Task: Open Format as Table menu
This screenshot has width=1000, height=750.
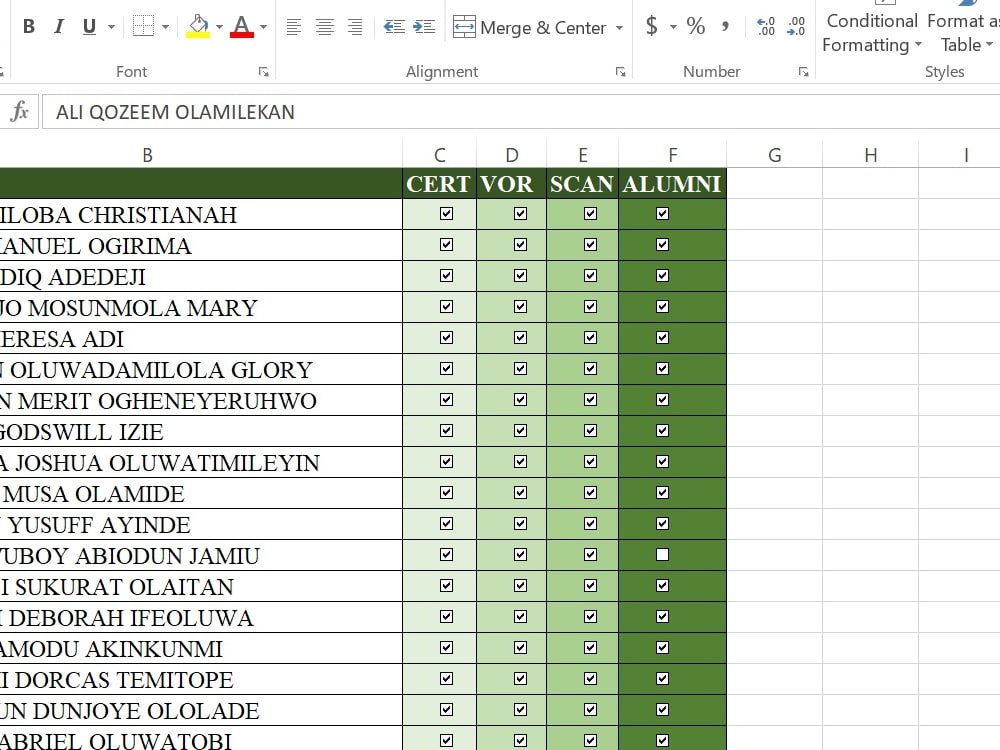Action: (963, 33)
